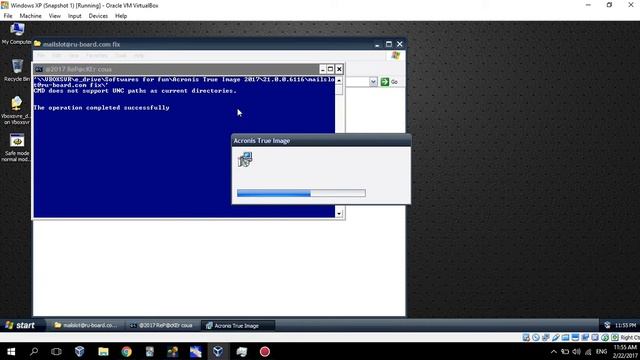The width and height of the screenshot is (640, 360).
Task: Click VirtualBox optical drive status icon
Action: tap(536, 338)
